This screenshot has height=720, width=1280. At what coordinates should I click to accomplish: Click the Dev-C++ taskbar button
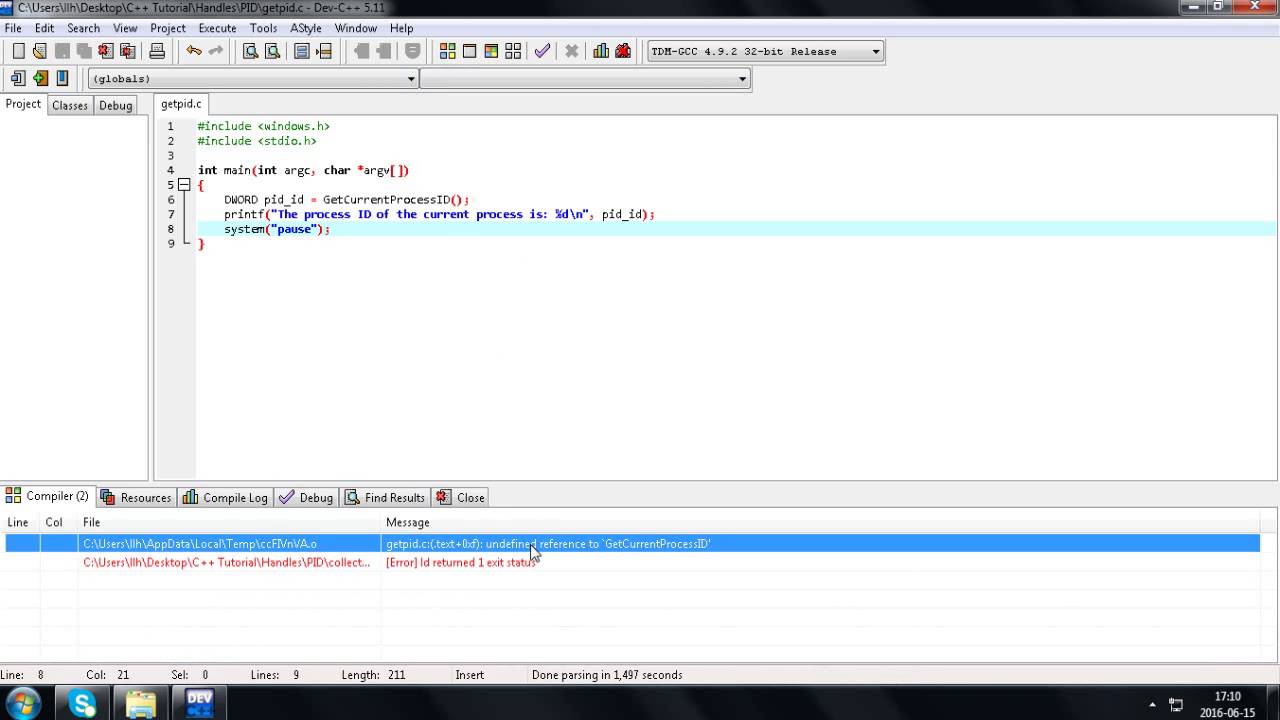click(x=200, y=702)
